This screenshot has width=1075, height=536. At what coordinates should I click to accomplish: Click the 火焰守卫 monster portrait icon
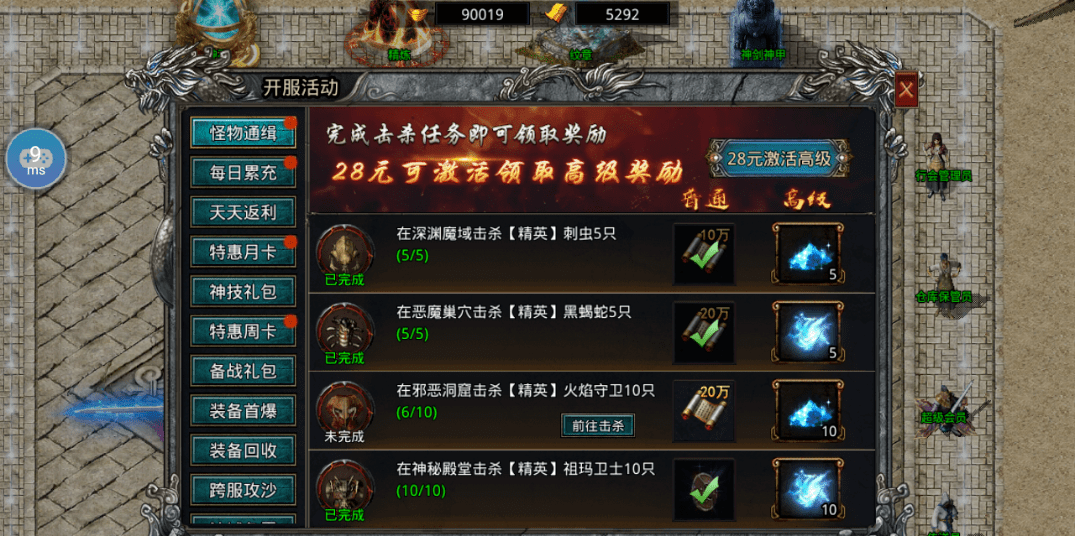point(345,406)
